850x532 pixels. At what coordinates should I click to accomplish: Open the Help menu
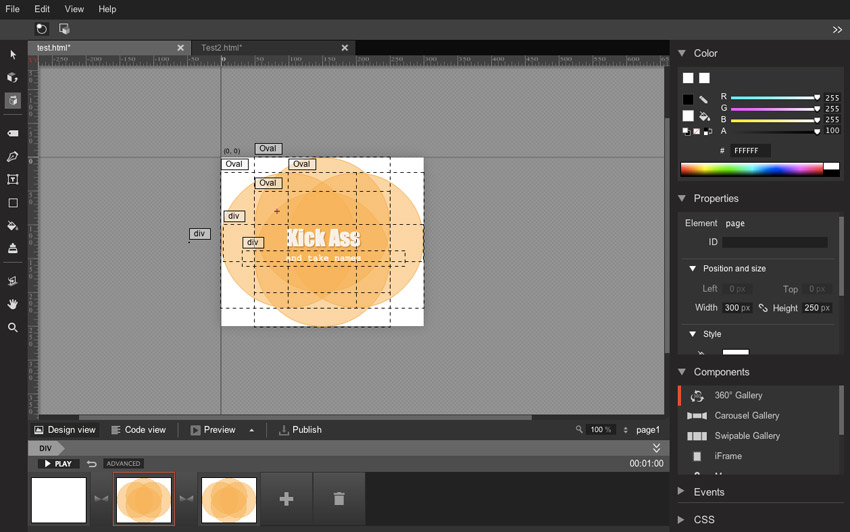click(x=107, y=9)
